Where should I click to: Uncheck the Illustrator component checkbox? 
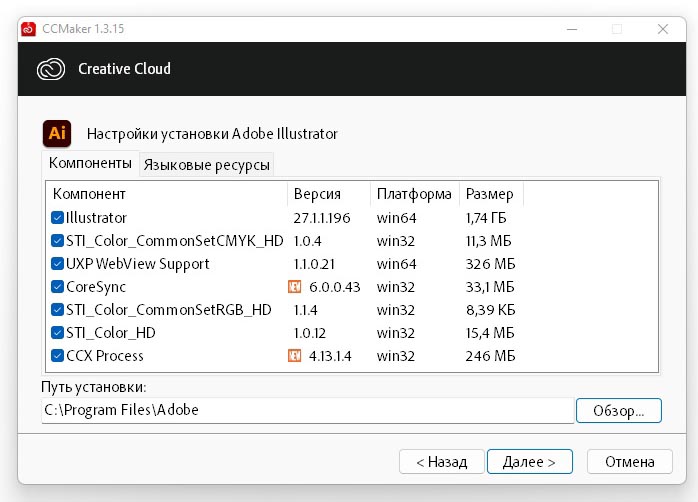tap(57, 218)
